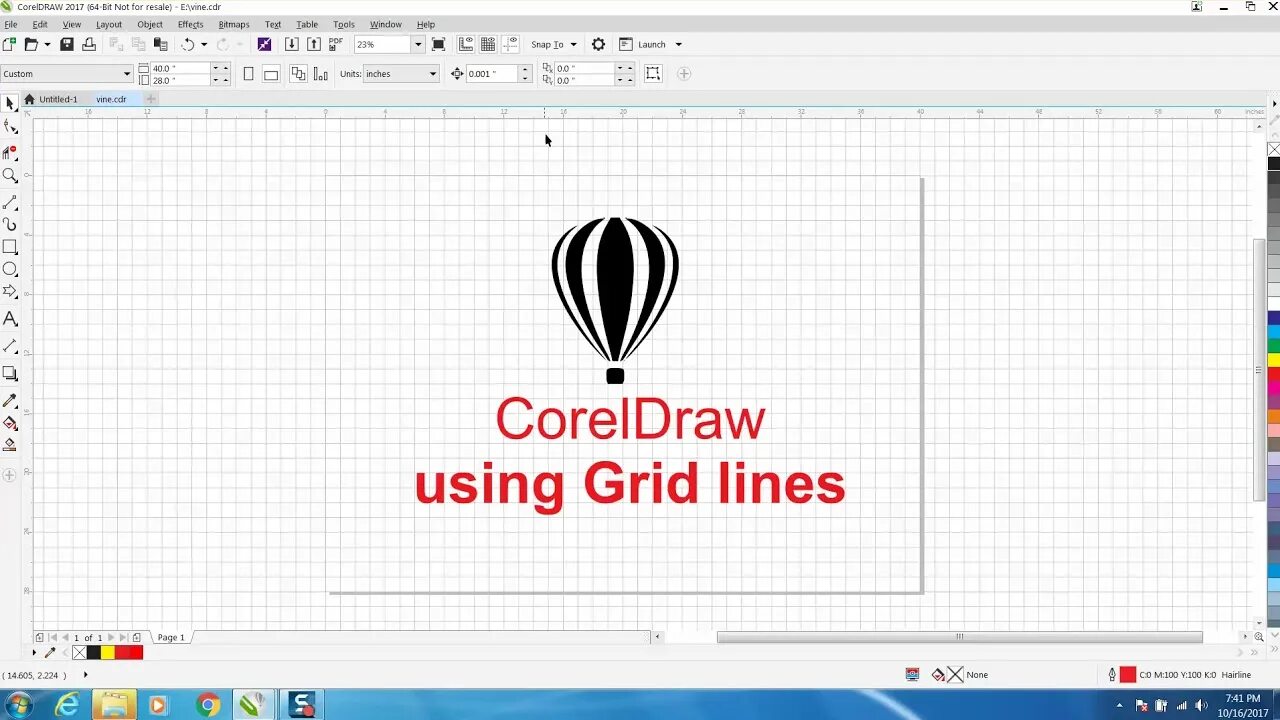Open the zoom level dropdown

[x=418, y=44]
